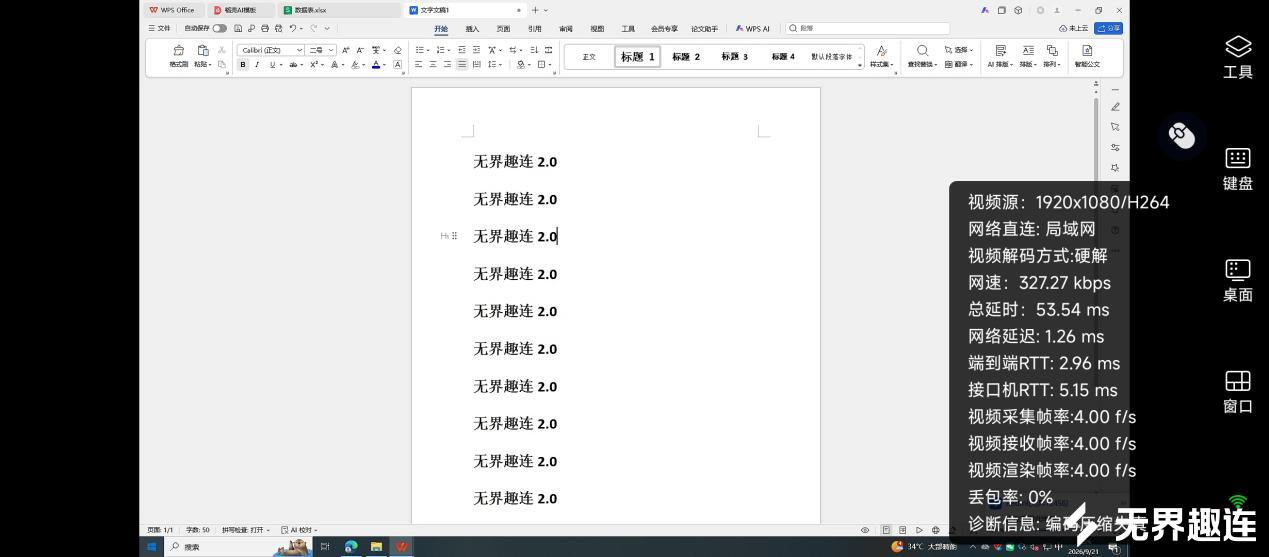Switch to the 审阅 Review ribbon tab

566,29
